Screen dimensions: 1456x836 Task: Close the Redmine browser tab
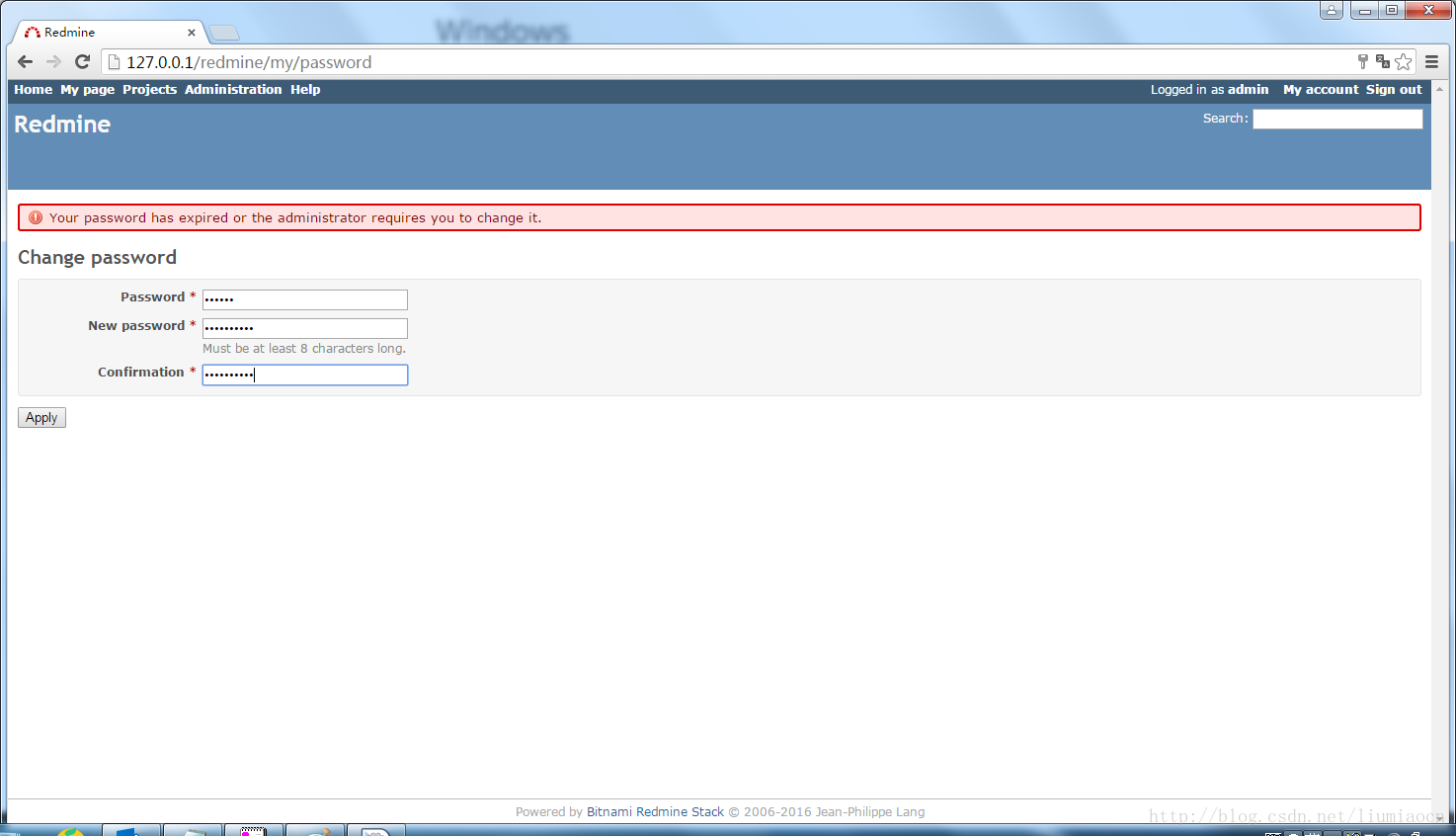tap(192, 33)
